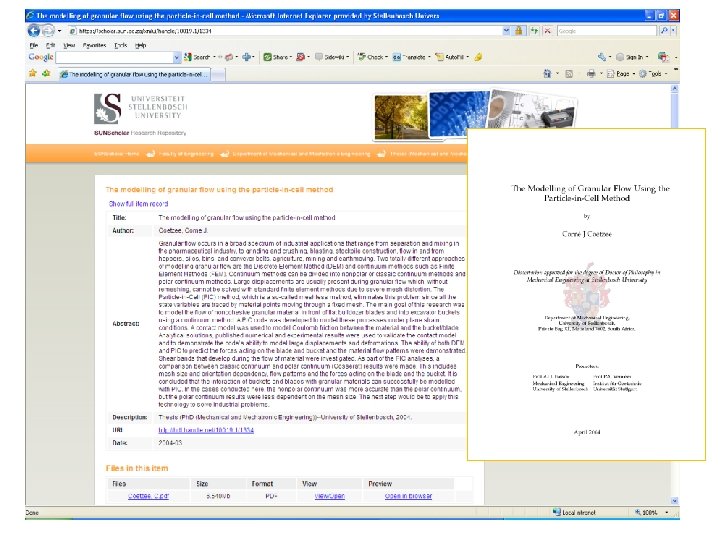Go forward with the Forward arrow button
Image resolution: width=720 pixels, height=540 pixels.
point(48,31)
